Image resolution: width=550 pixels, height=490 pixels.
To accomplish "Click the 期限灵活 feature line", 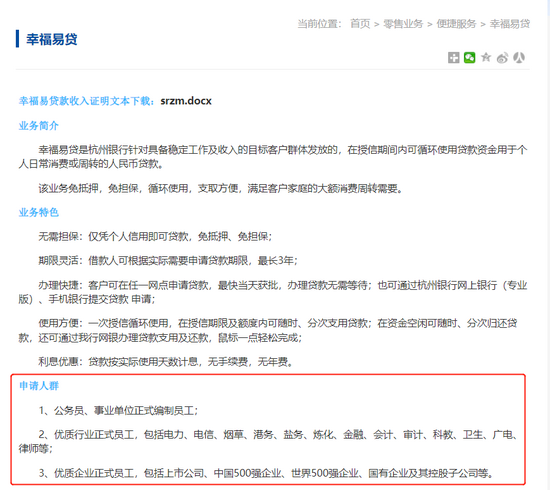I will 168,261.
